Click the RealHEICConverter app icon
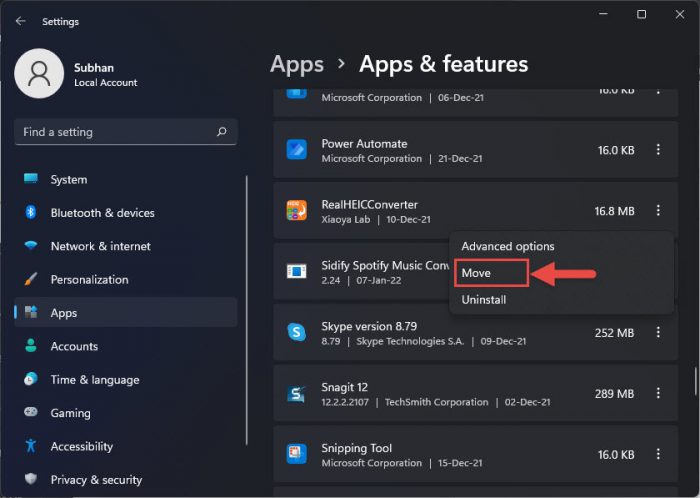The width and height of the screenshot is (700, 498). click(x=296, y=211)
